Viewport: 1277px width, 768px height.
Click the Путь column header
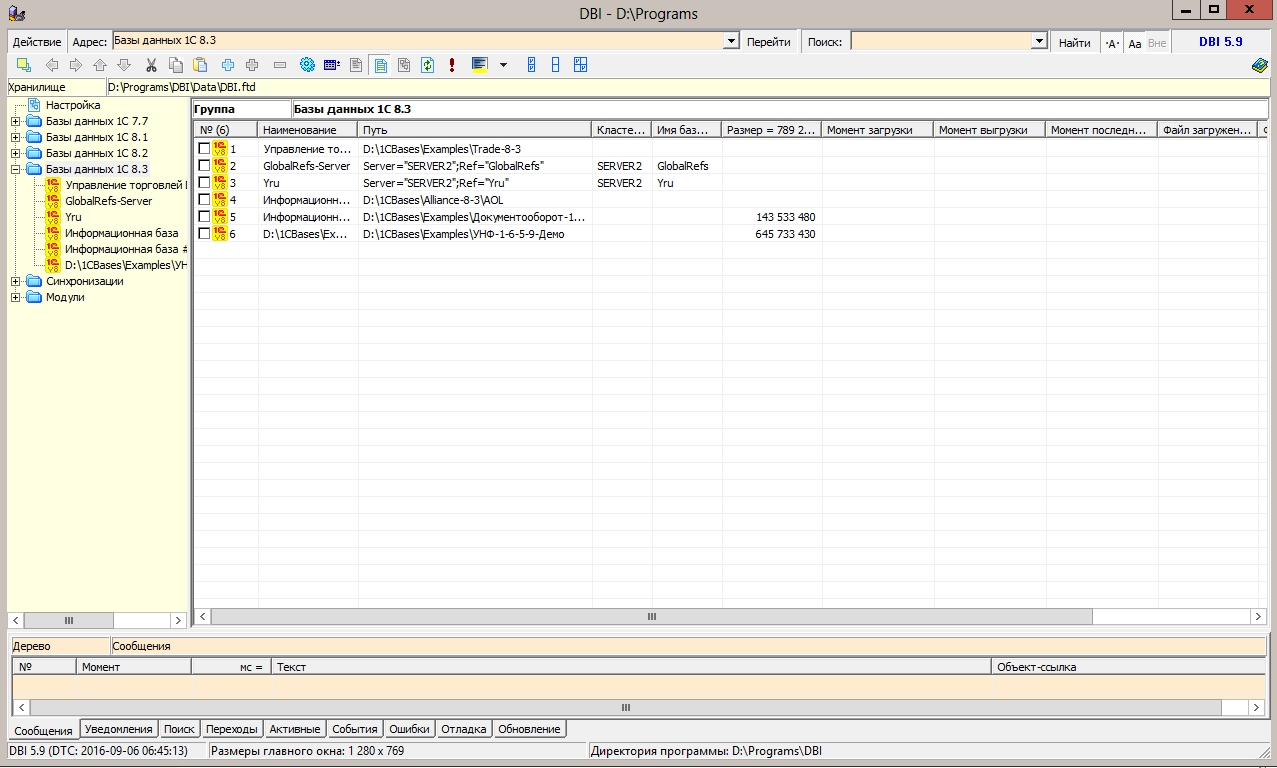pos(475,130)
